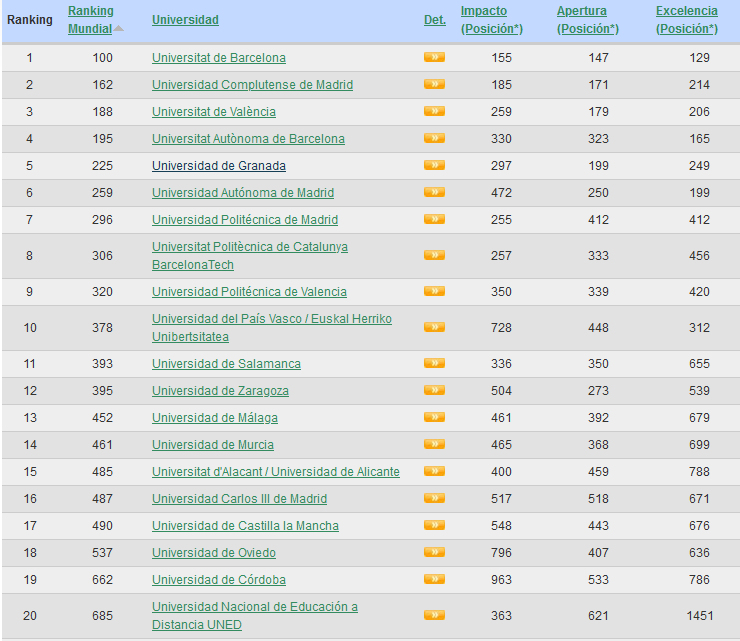Open details icon for Universidad de Castilla la Mancha
The height and width of the screenshot is (641, 740).
434,525
